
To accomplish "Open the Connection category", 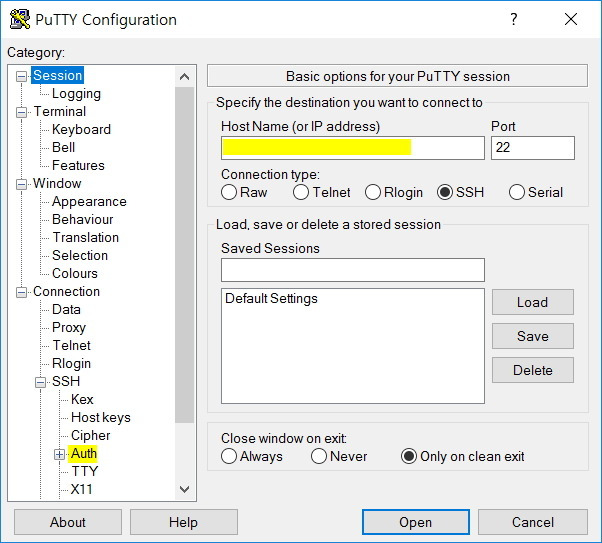I will pos(66,291).
